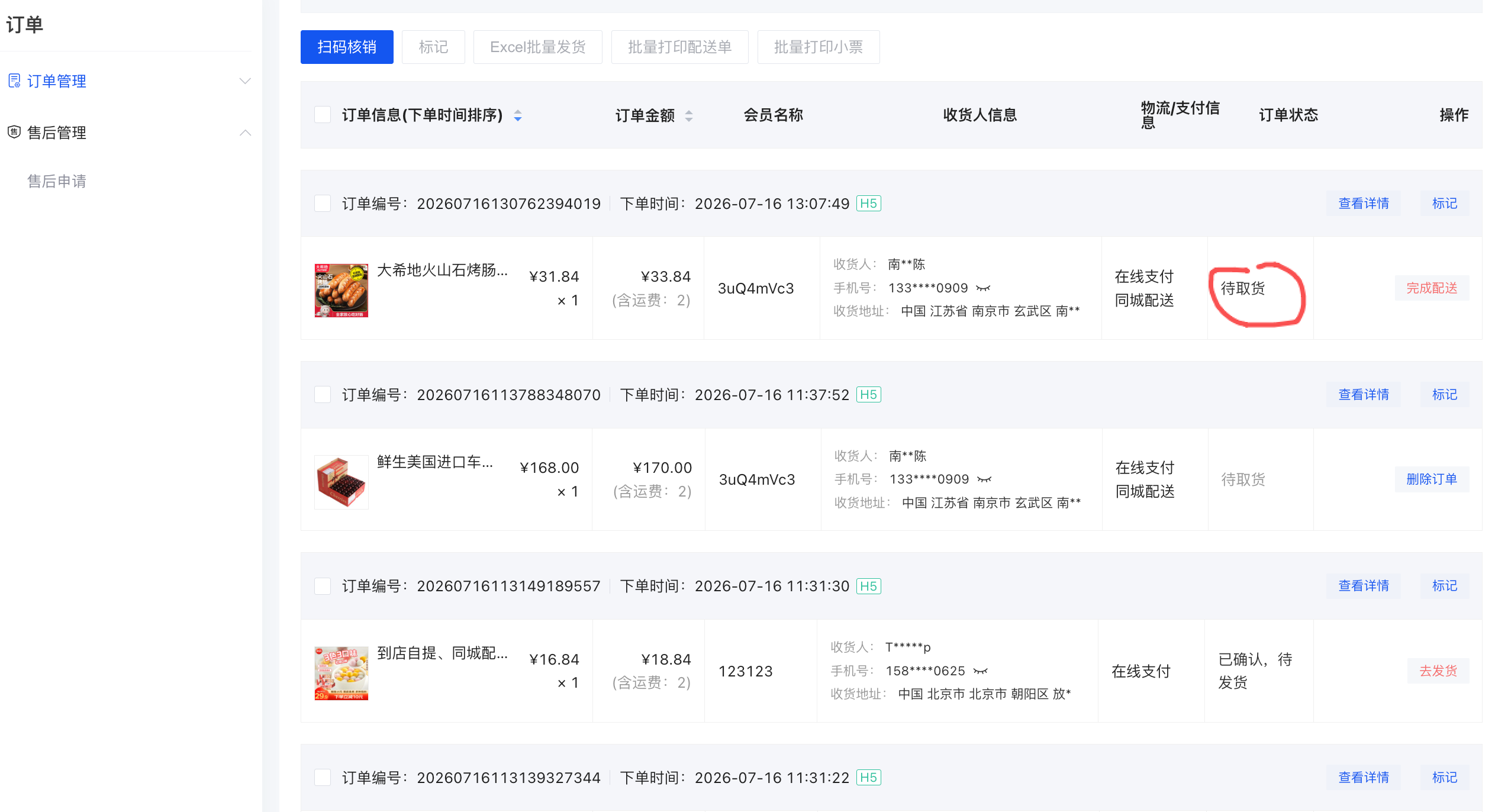Select order 20260716113788348070 checkbox
This screenshot has height=812, width=1495.
(323, 395)
